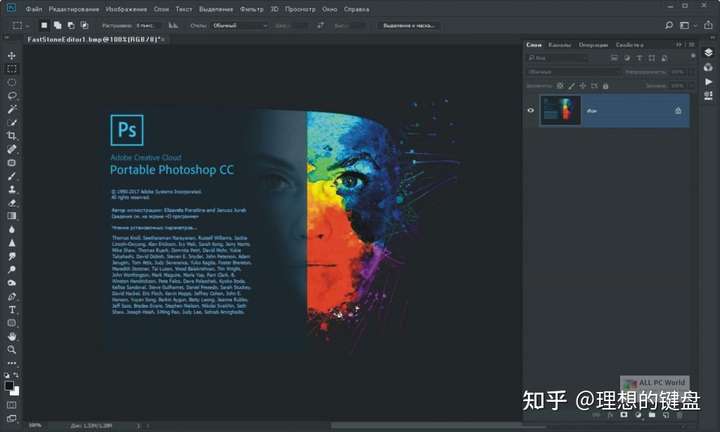Open the Layers panel flyout menu
The width and height of the screenshot is (720, 432).
pyautogui.click(x=692, y=45)
